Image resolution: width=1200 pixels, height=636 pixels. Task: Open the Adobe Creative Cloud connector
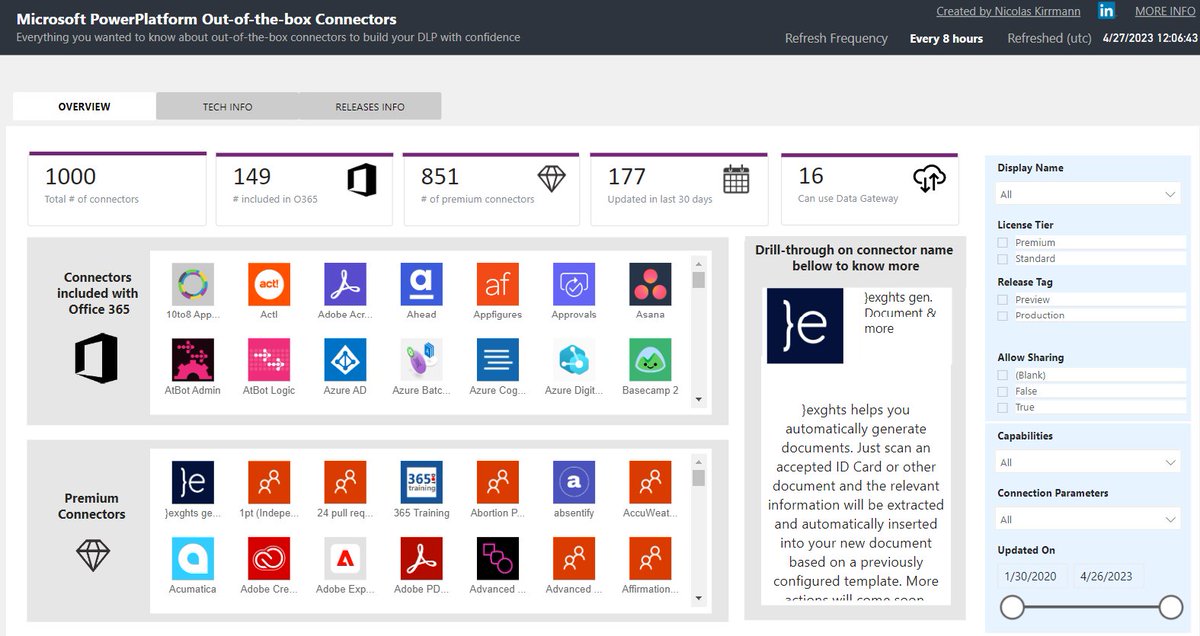pos(269,559)
